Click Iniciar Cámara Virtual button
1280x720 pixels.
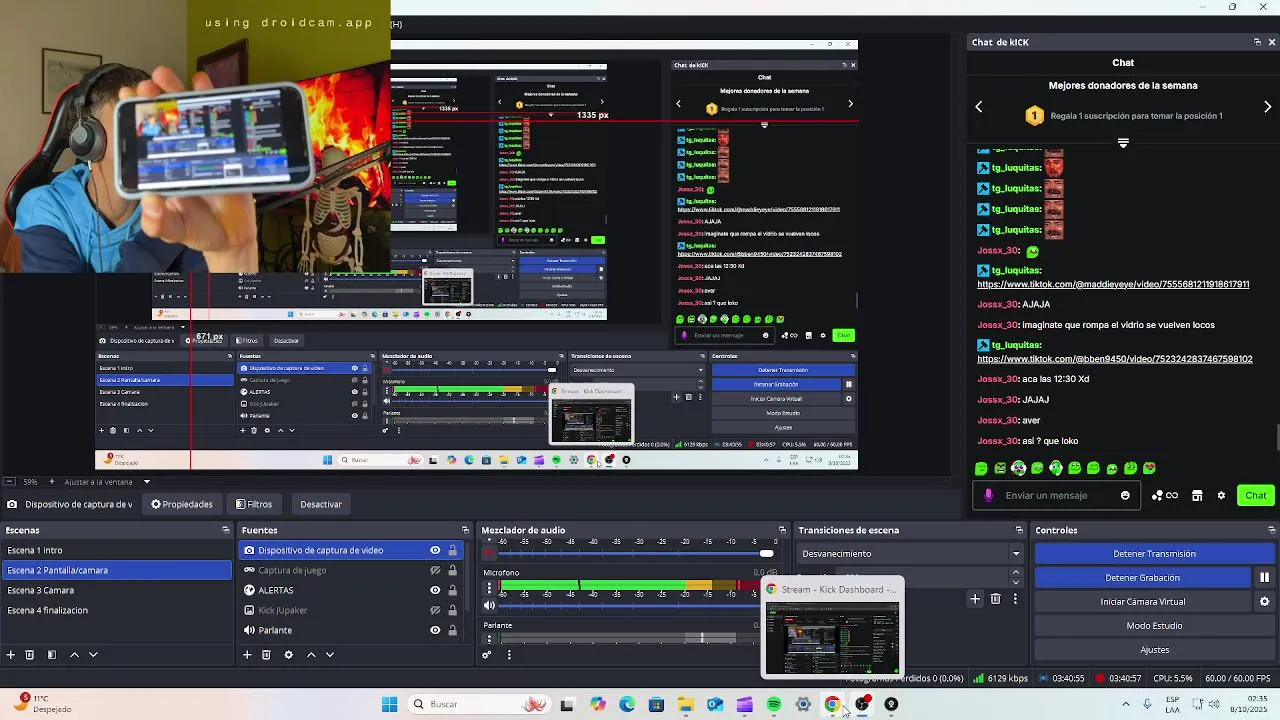click(1142, 602)
